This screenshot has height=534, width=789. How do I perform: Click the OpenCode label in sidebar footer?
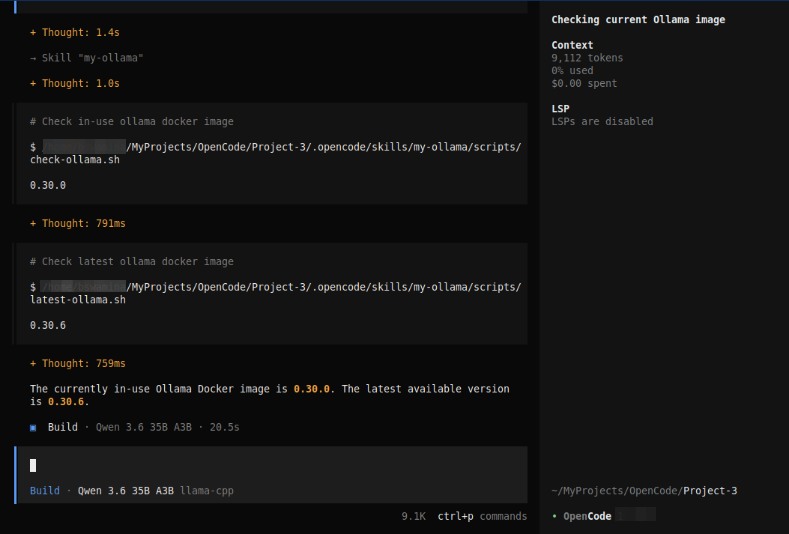point(587,516)
